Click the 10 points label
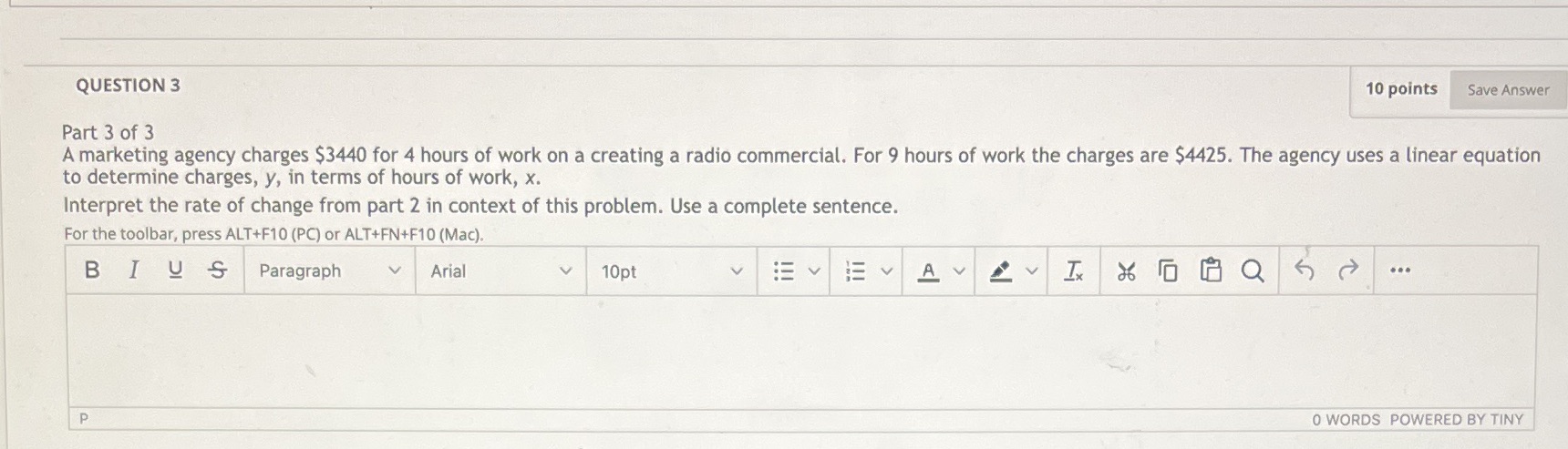Screen dimensions: 1568x449 coord(1401,88)
